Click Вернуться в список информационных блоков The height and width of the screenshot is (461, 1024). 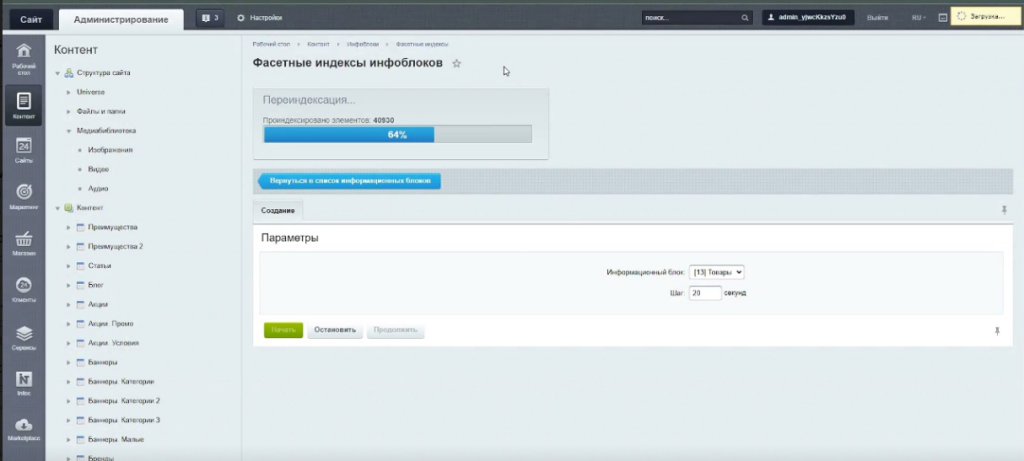[x=350, y=181]
